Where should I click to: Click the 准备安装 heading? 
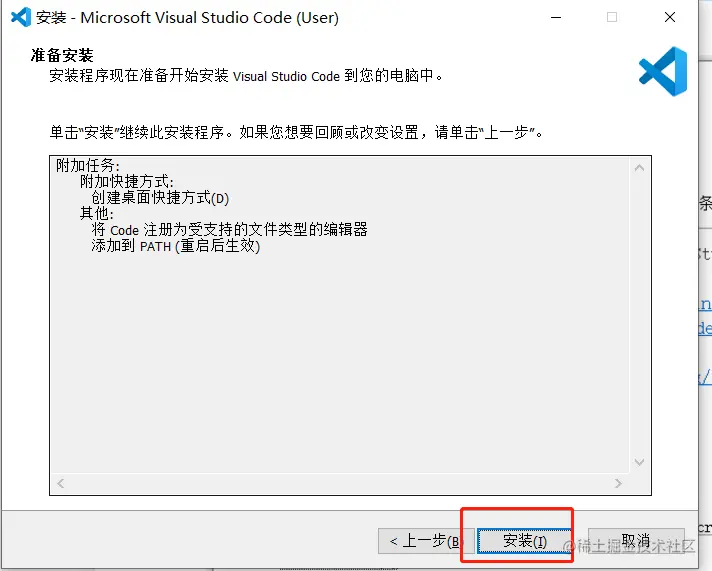point(62,55)
